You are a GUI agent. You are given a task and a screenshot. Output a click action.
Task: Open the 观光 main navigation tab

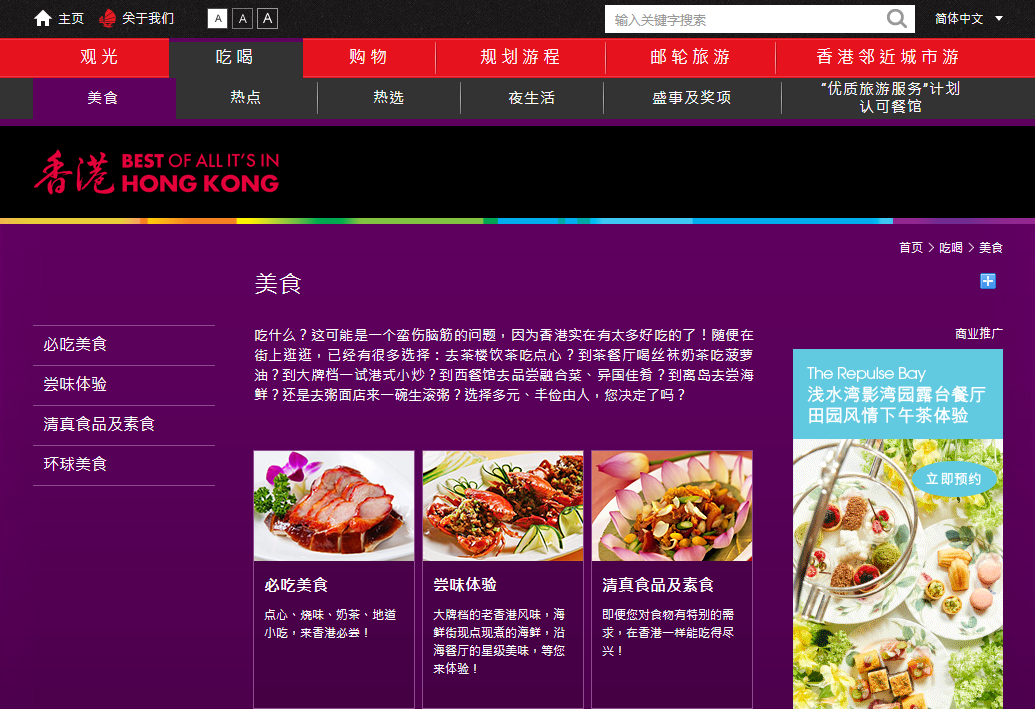pos(99,57)
